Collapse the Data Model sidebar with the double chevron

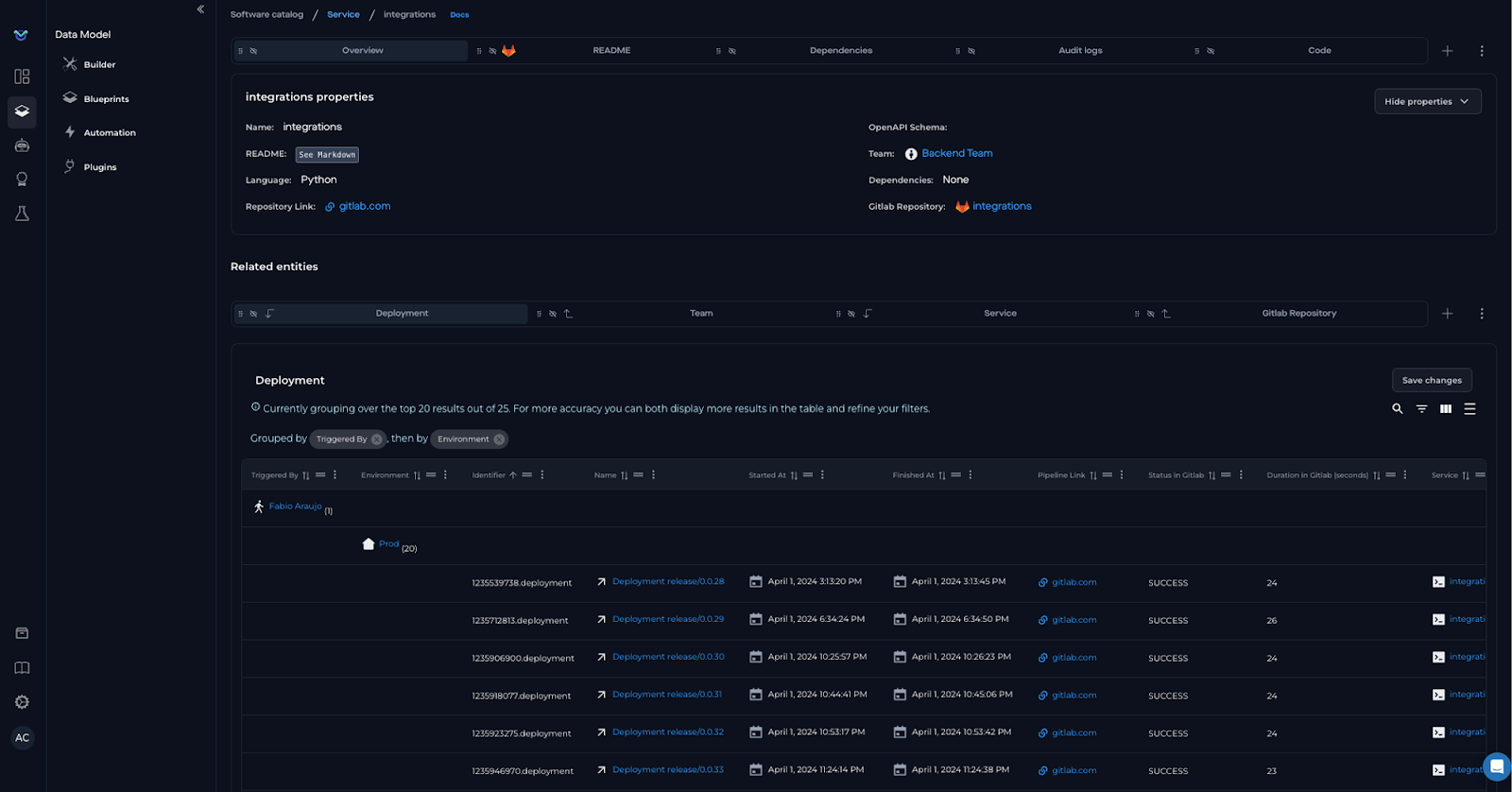200,9
